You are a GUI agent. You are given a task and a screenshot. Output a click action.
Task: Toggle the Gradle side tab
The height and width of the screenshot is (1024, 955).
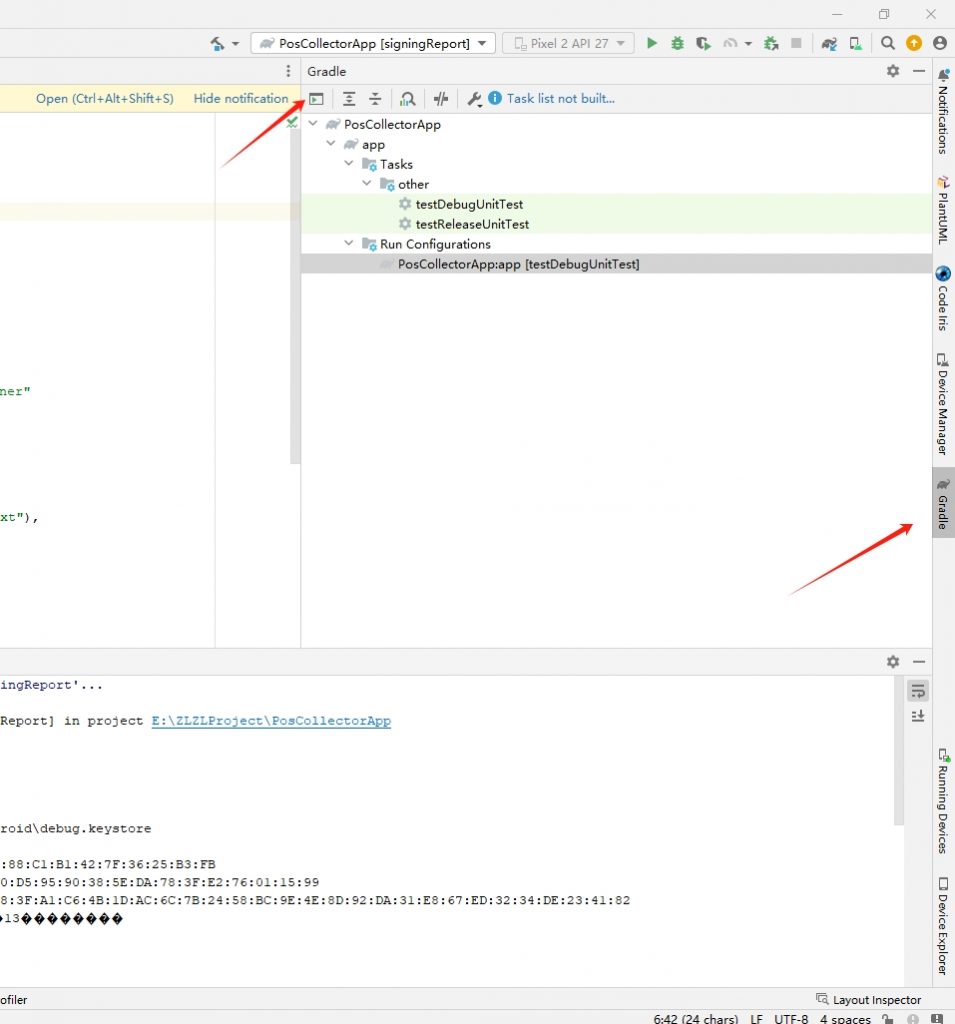pos(943,503)
